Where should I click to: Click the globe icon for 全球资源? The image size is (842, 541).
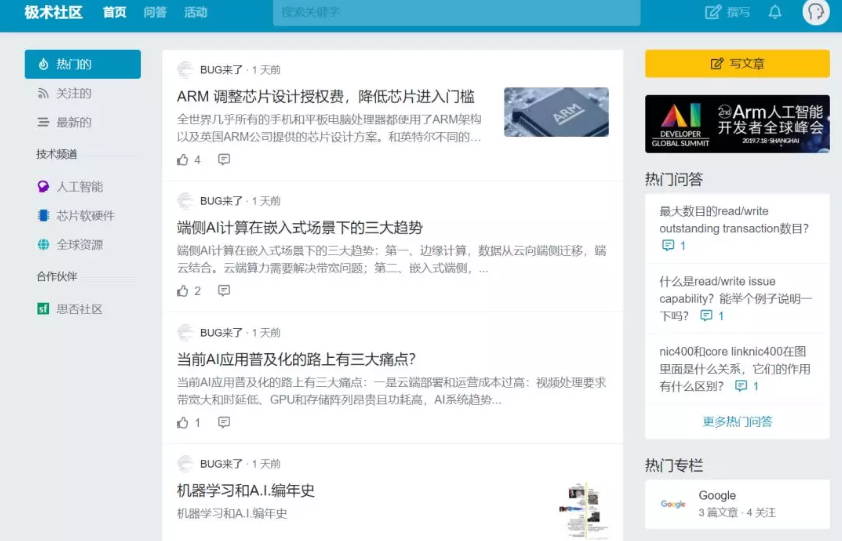click(43, 244)
